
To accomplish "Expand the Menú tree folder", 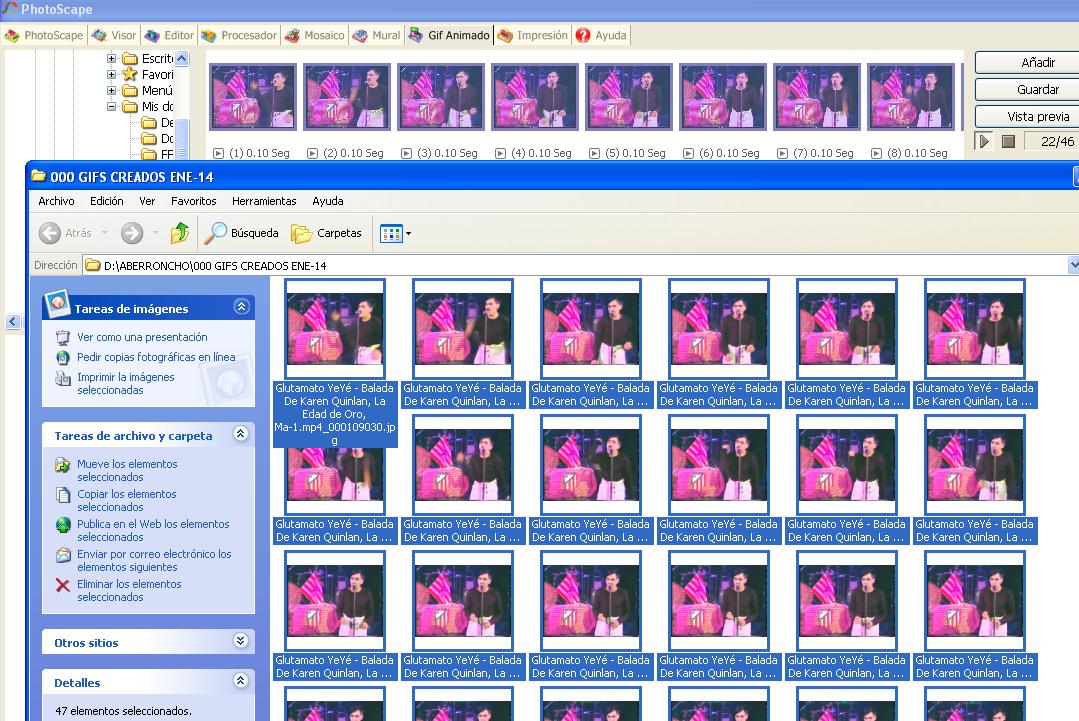I will (x=111, y=90).
